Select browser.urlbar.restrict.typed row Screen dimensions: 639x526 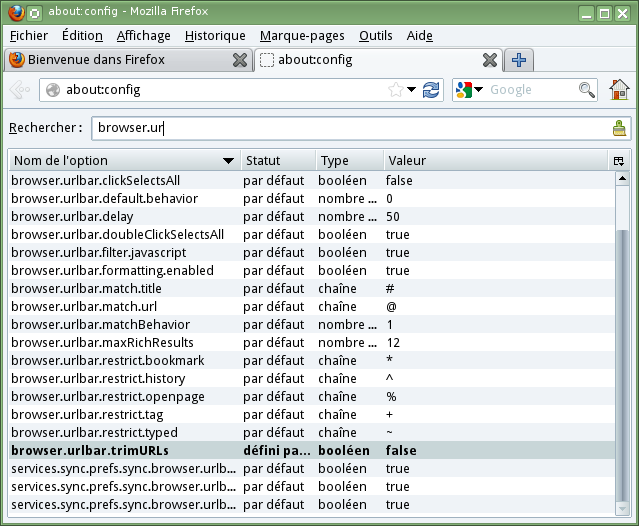tap(312, 432)
